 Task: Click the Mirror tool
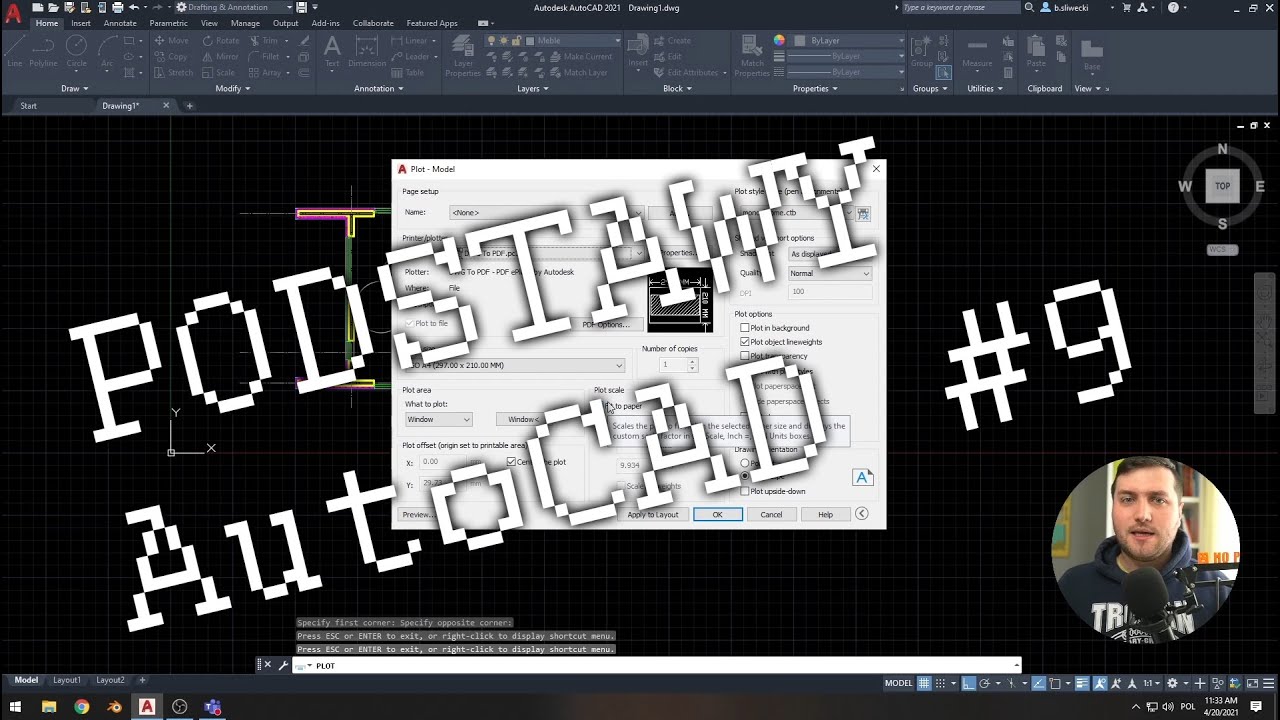coord(221,57)
